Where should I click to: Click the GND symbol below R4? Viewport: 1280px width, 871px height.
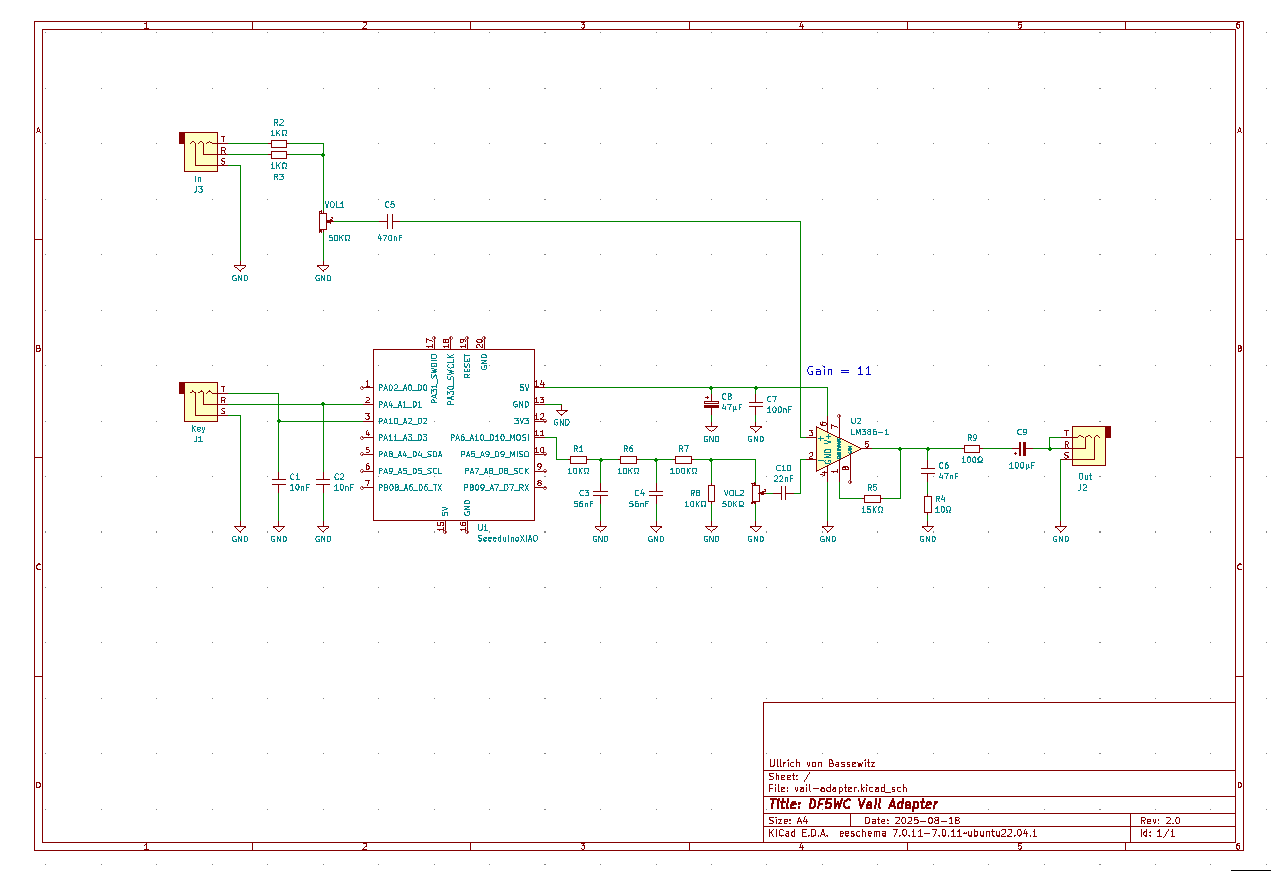tap(928, 532)
